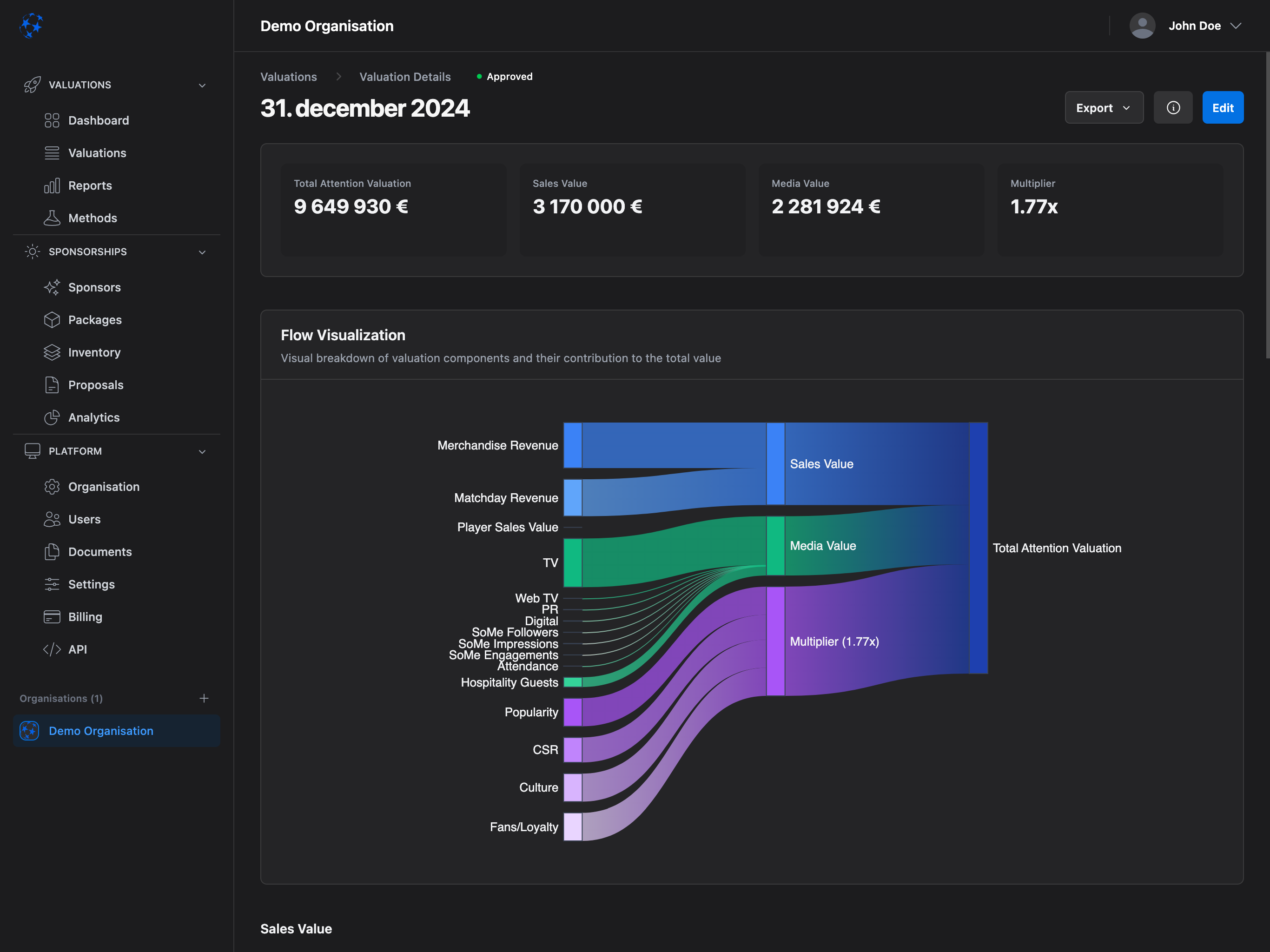Open Valuation Details in the breadcrumb
This screenshot has height=952, width=1270.
coord(405,76)
